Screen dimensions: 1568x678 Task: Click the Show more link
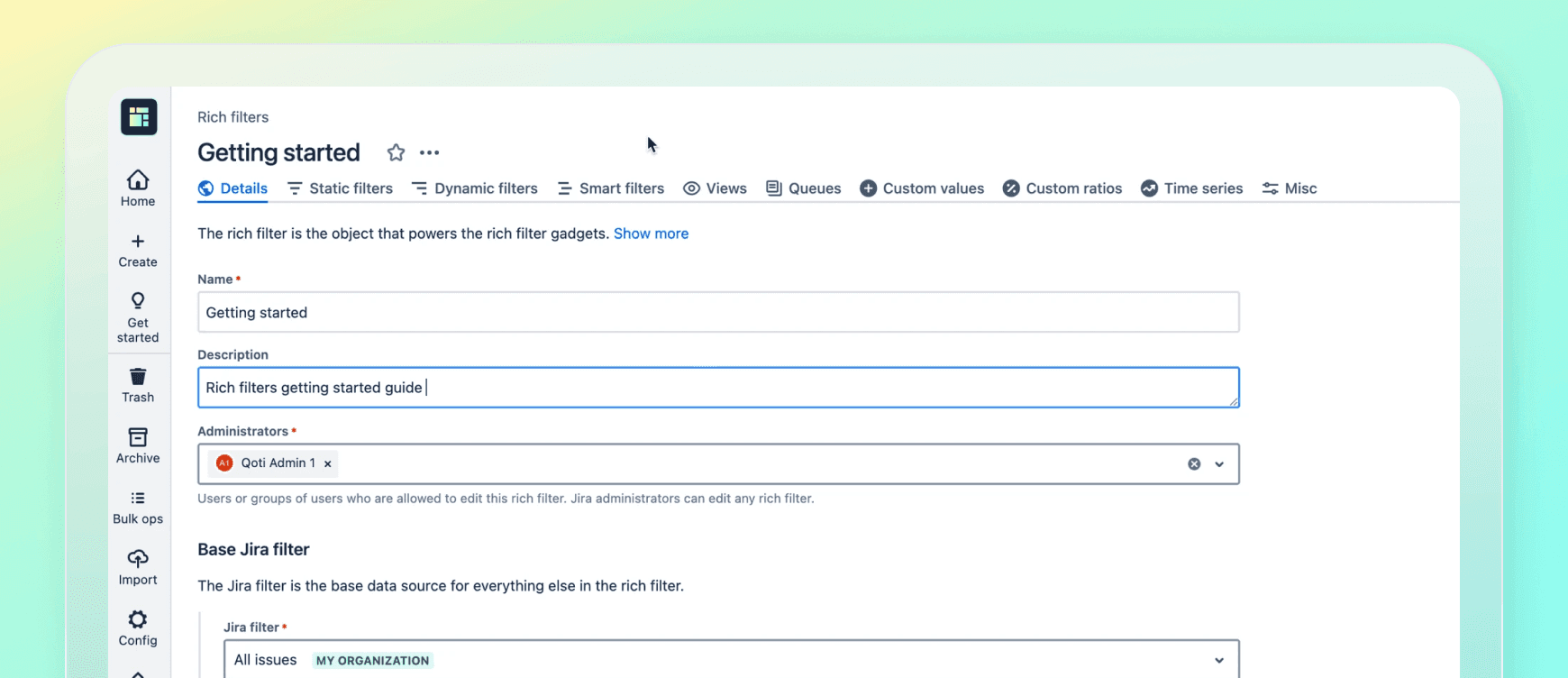(x=651, y=234)
